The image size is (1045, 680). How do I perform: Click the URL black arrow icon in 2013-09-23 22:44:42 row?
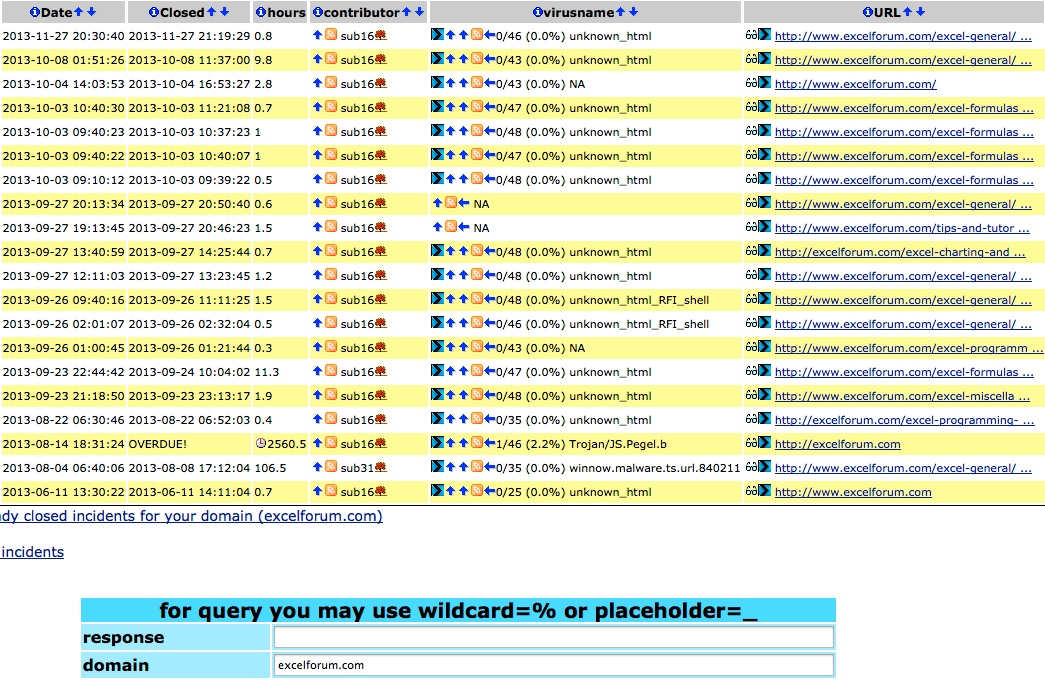pos(764,371)
